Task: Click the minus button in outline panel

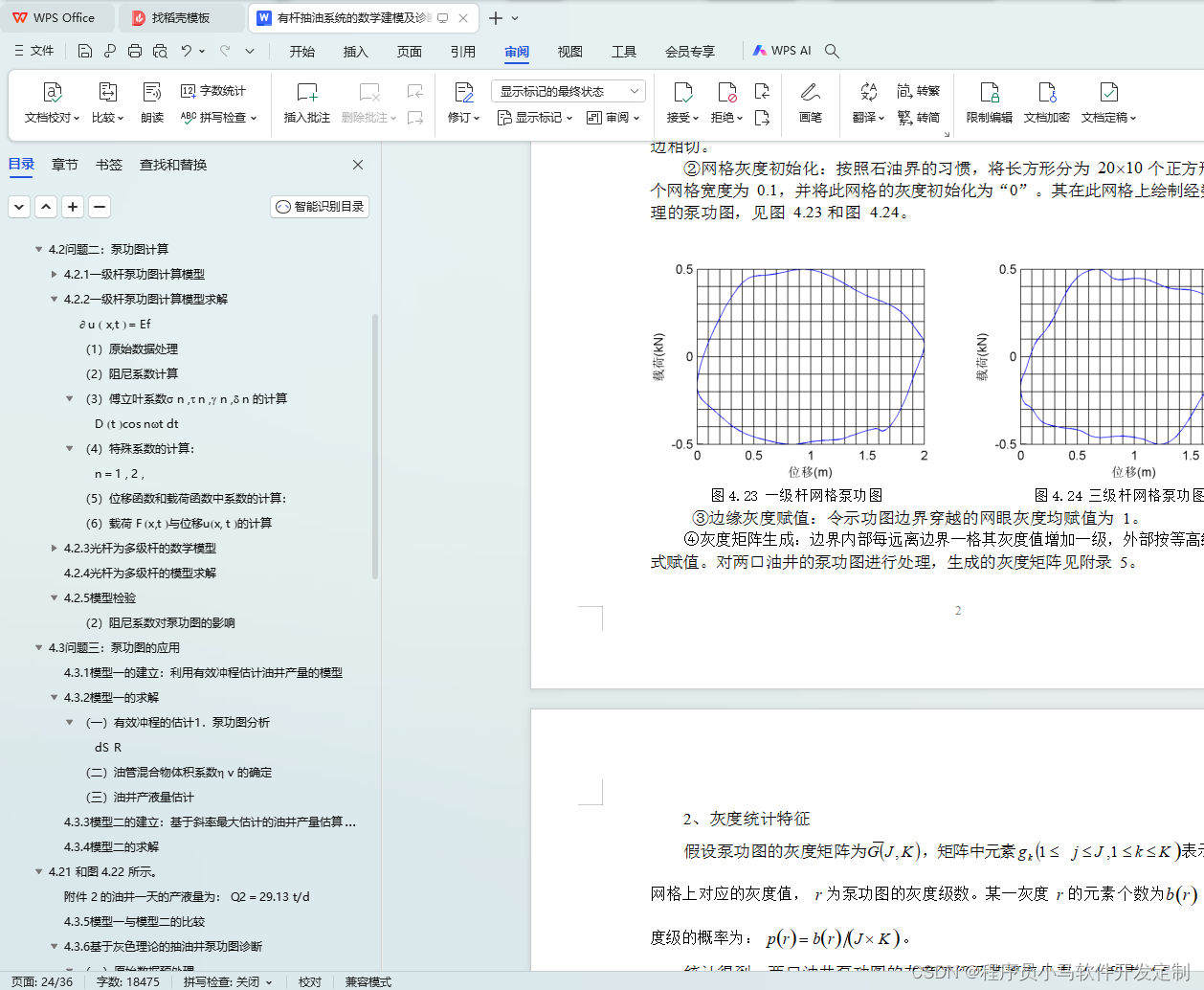Action: (x=100, y=206)
